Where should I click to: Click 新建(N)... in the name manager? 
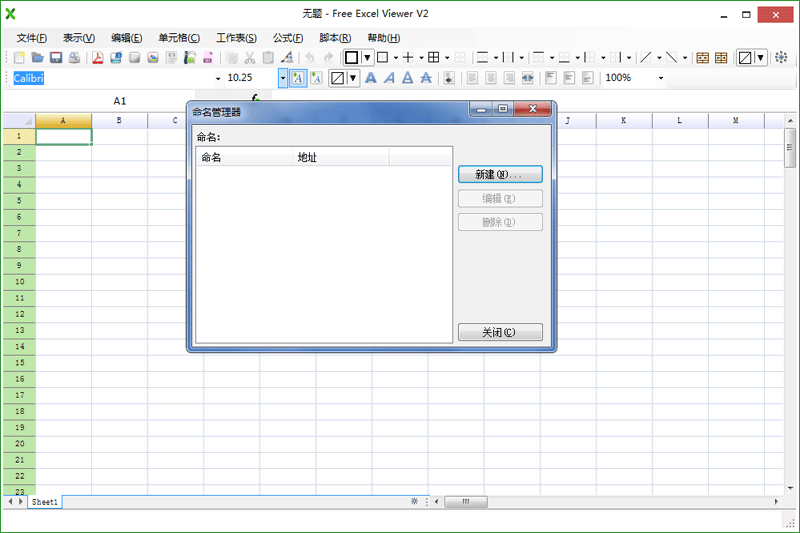(x=500, y=174)
